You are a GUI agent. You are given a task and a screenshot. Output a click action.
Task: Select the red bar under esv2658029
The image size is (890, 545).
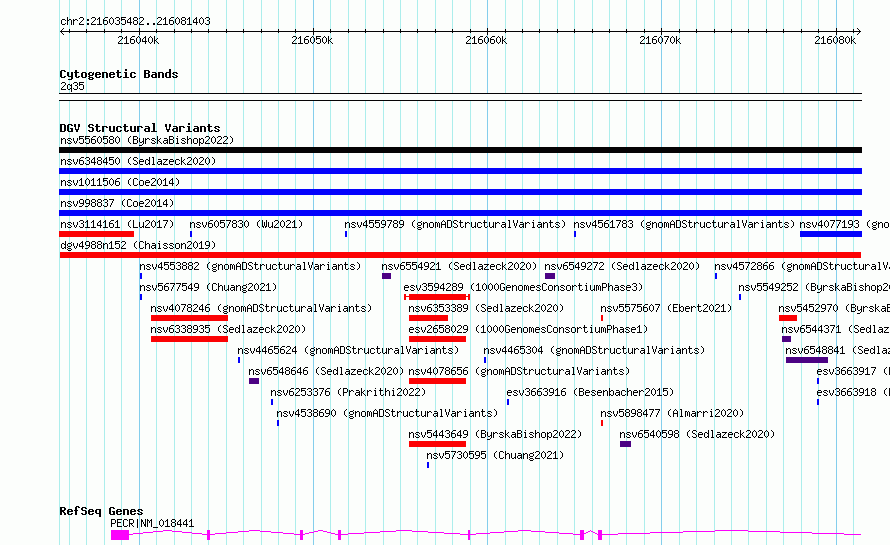click(x=438, y=339)
